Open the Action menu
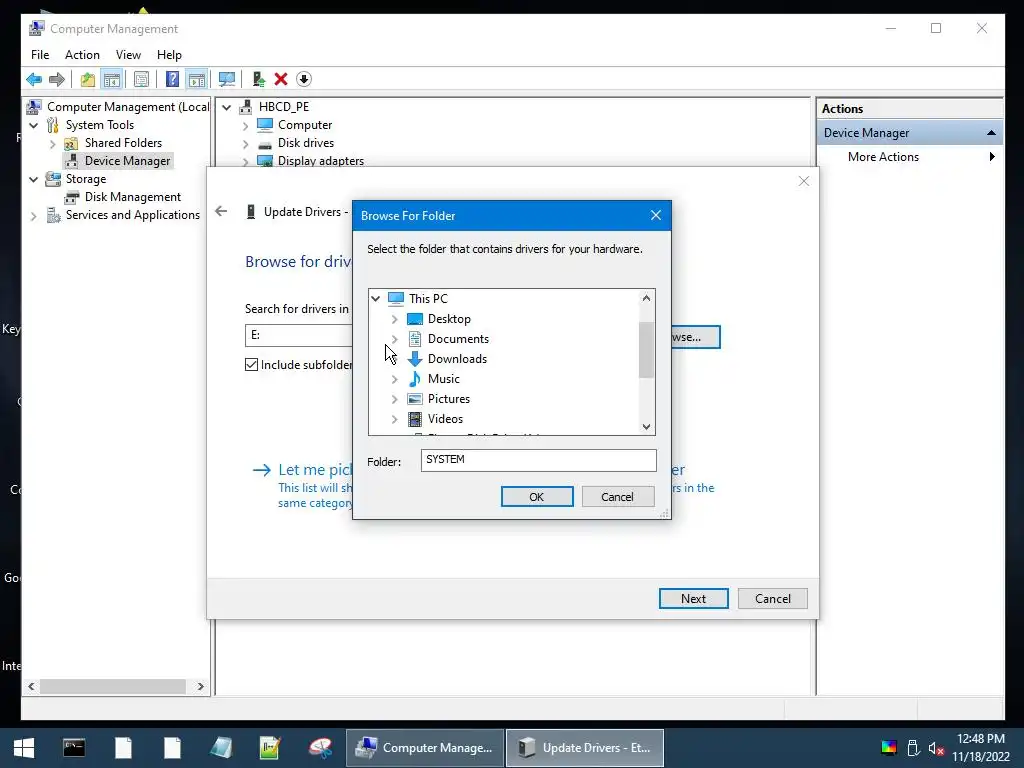Screen dimensions: 1024x768 82,55
